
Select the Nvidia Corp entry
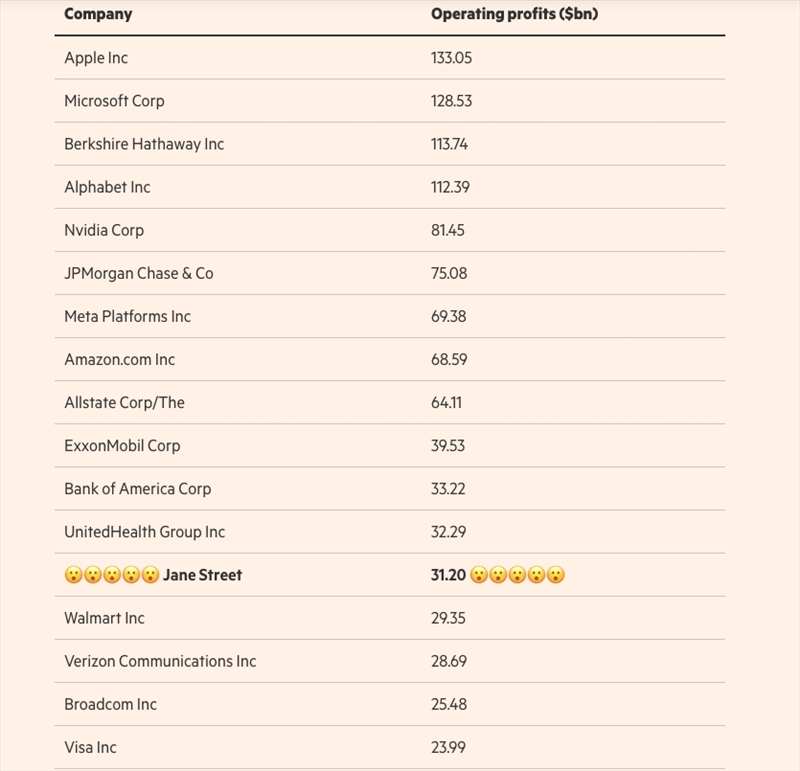(x=104, y=230)
